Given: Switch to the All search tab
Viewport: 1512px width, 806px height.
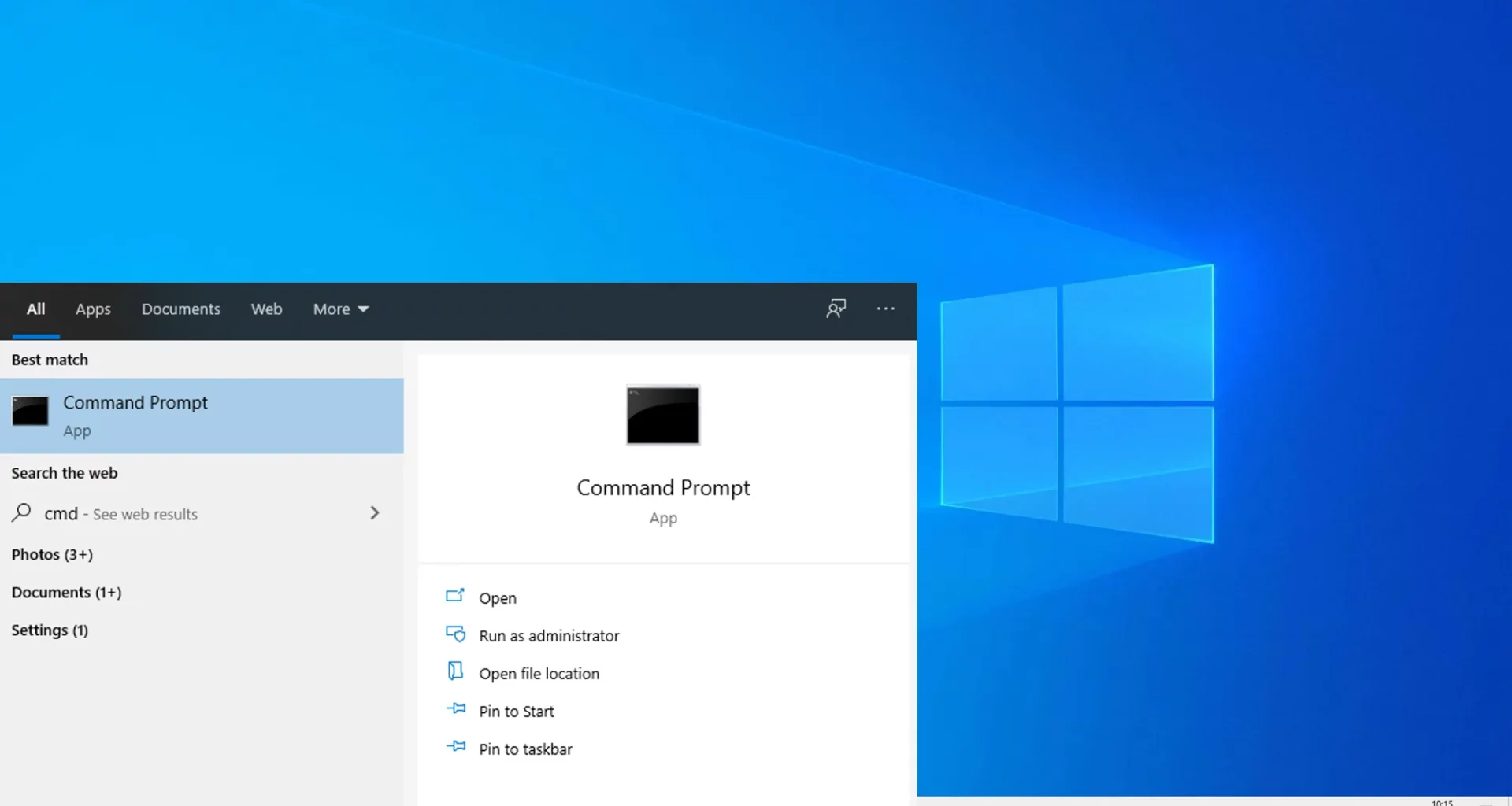Looking at the screenshot, I should pos(35,309).
